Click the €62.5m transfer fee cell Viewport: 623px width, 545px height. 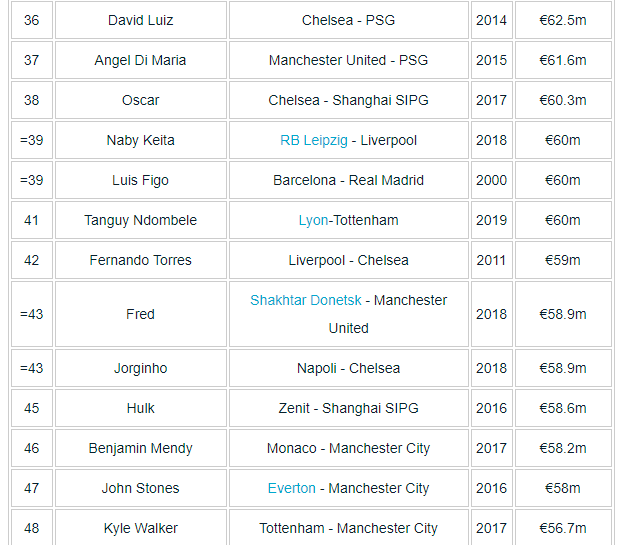click(x=562, y=20)
